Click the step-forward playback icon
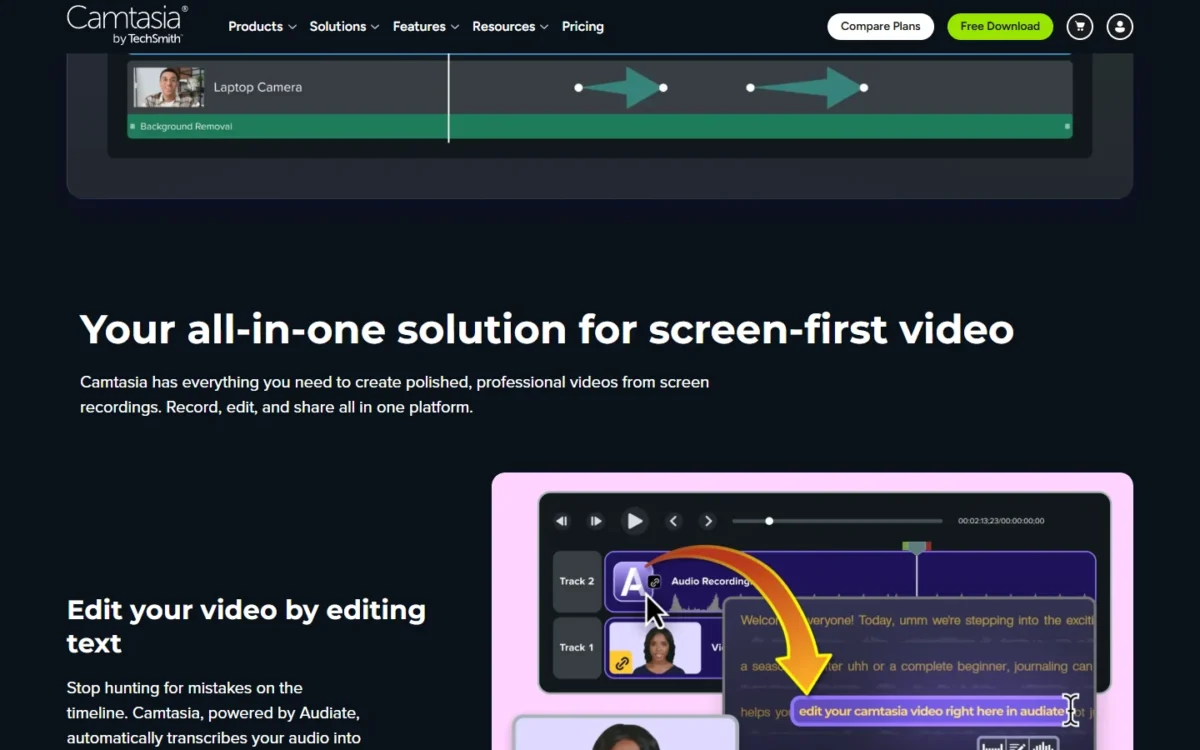This screenshot has height=750, width=1200. coord(596,521)
